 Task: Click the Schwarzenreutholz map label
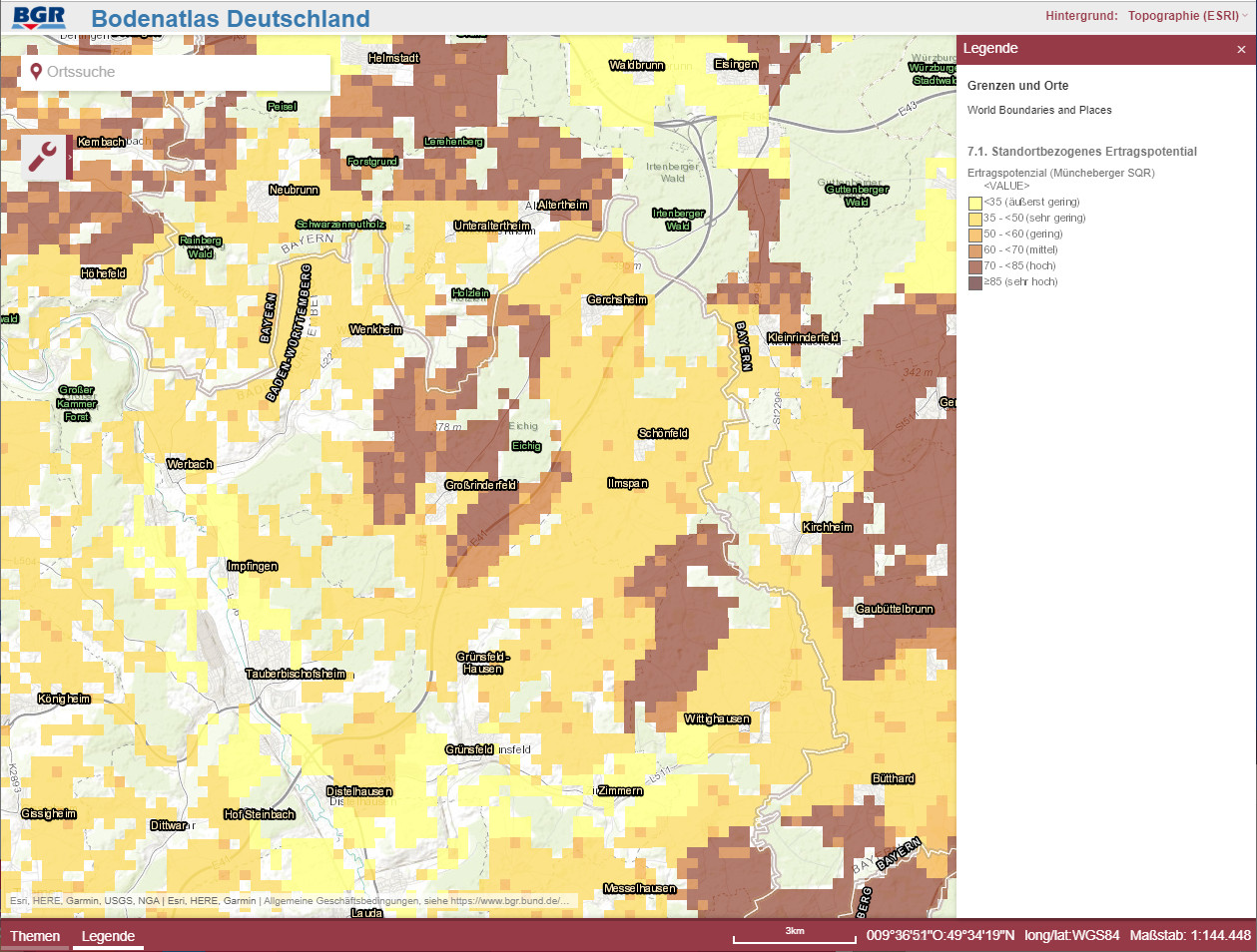click(x=340, y=225)
